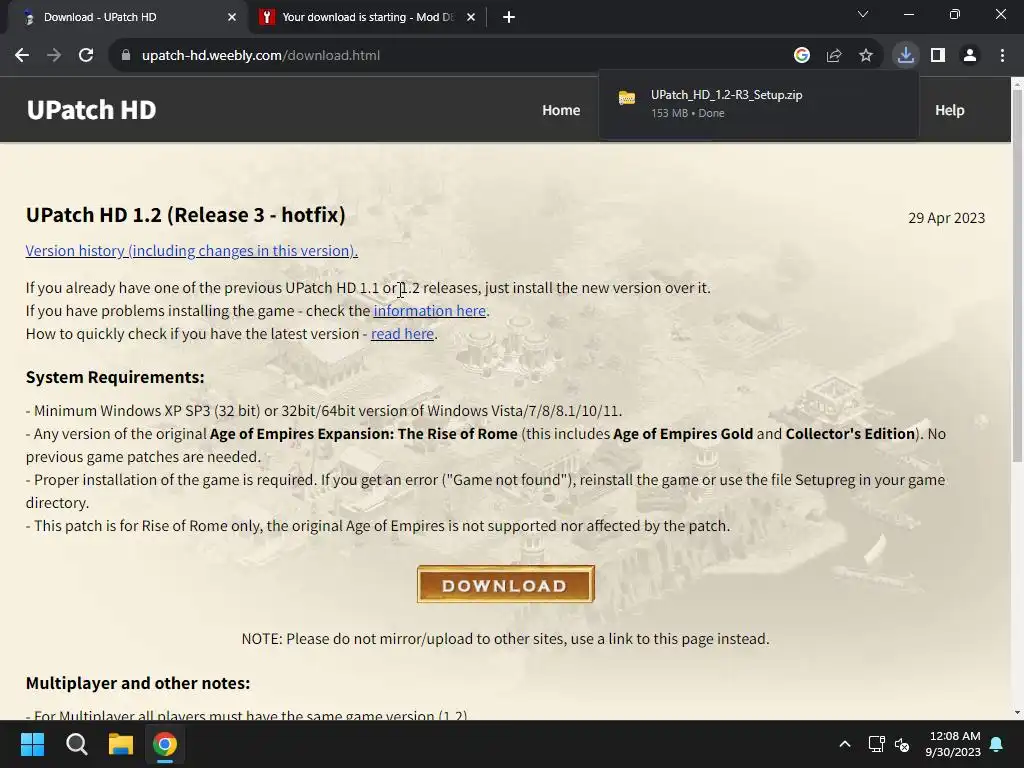1024x768 pixels.
Task: Click the 153 MB Done status text
Action: 688,113
